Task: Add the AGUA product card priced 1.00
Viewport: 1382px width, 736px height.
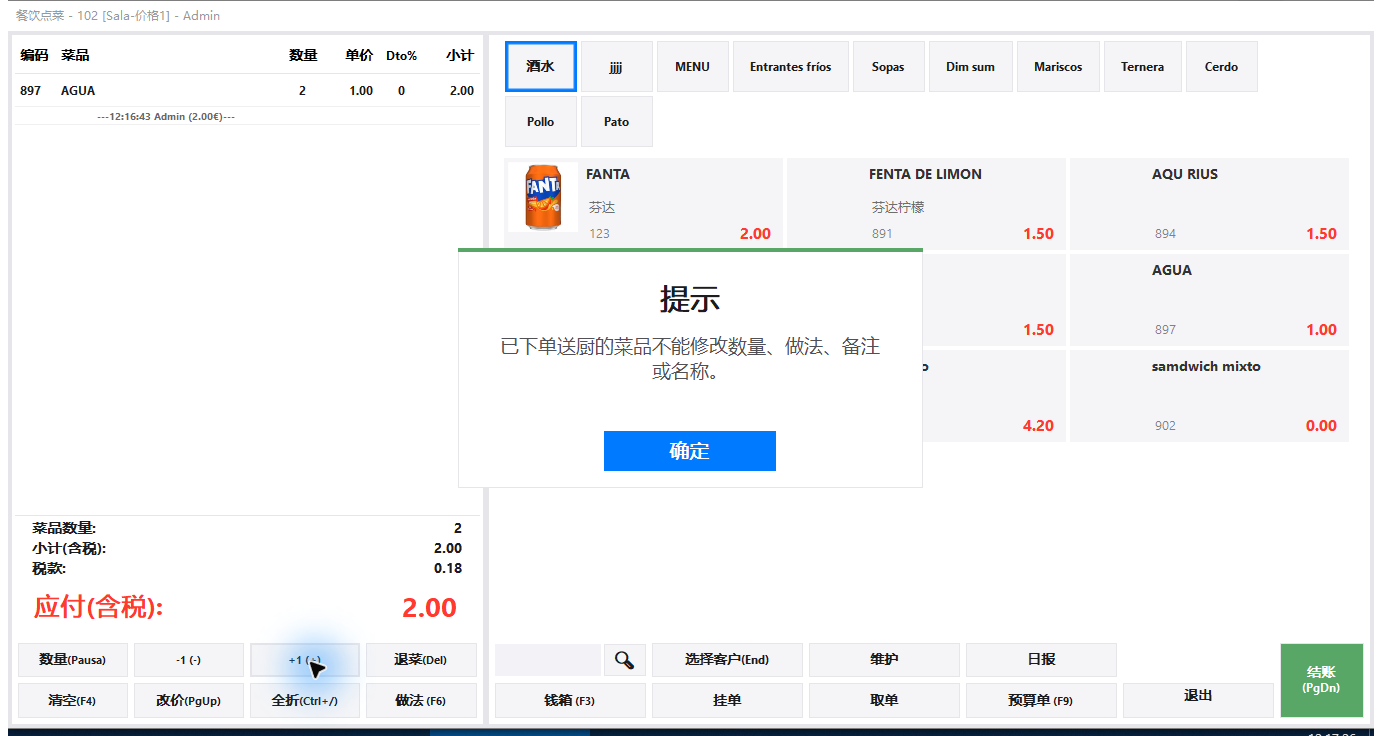Action: (x=1209, y=299)
